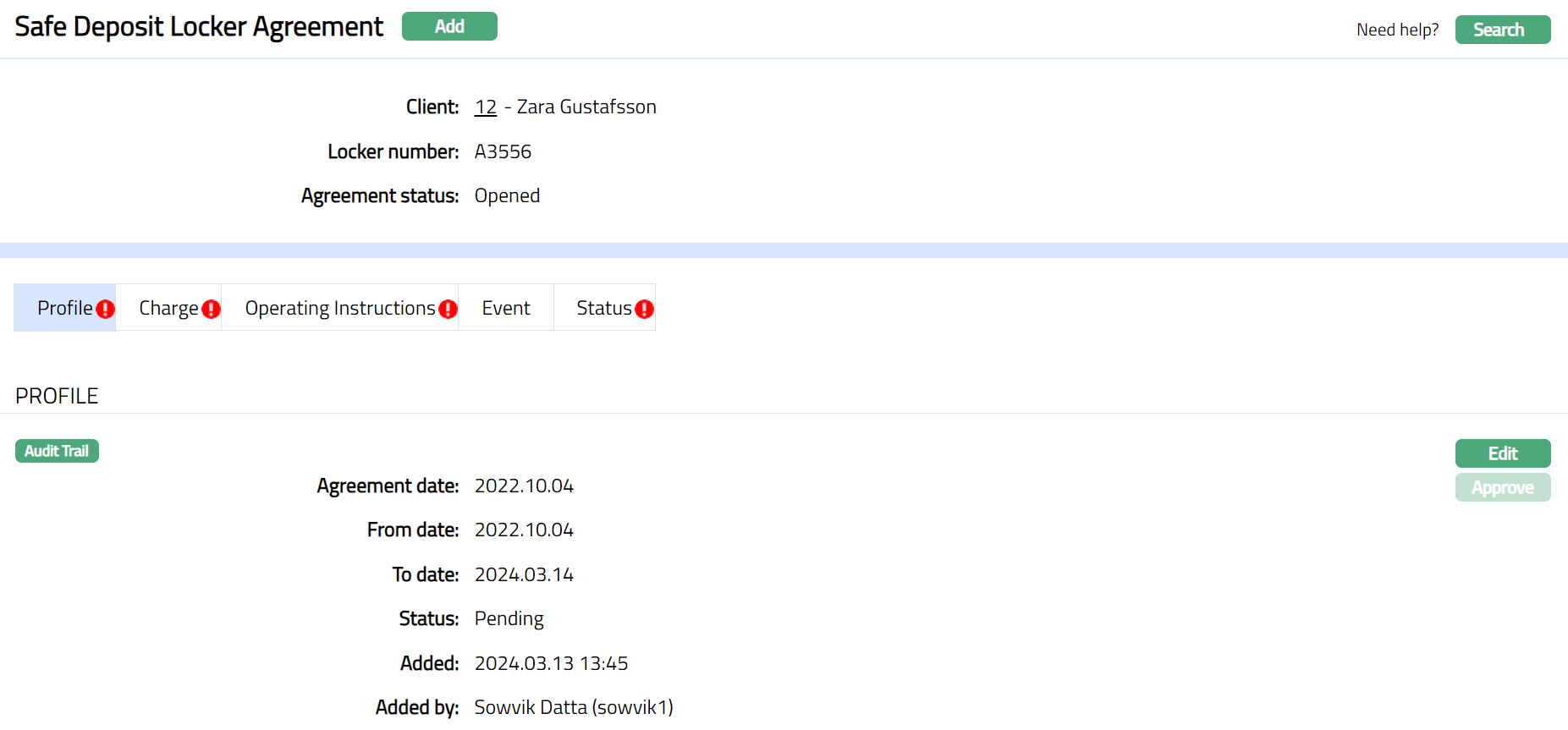This screenshot has height=730, width=1568.
Task: Switch to the Profile tab
Action: (64, 308)
